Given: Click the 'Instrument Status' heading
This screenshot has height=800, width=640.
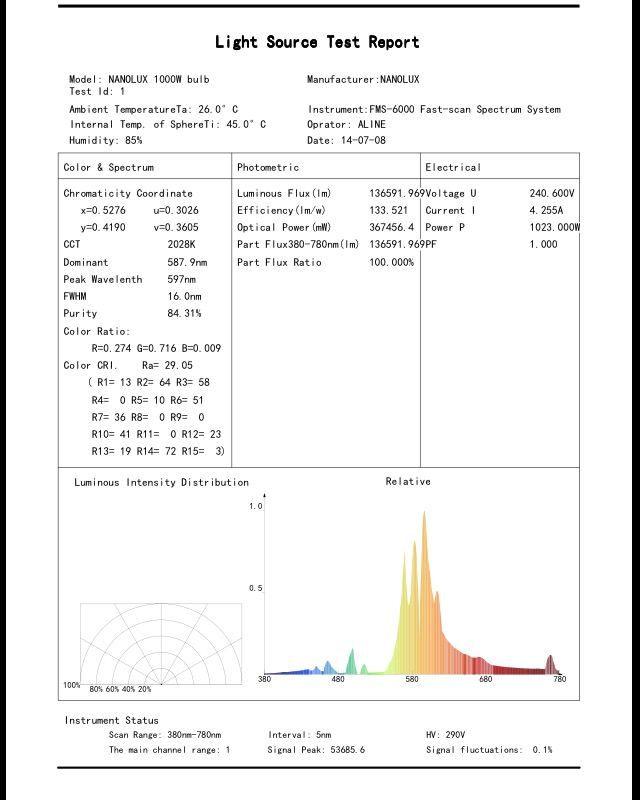Looking at the screenshot, I should (111, 720).
